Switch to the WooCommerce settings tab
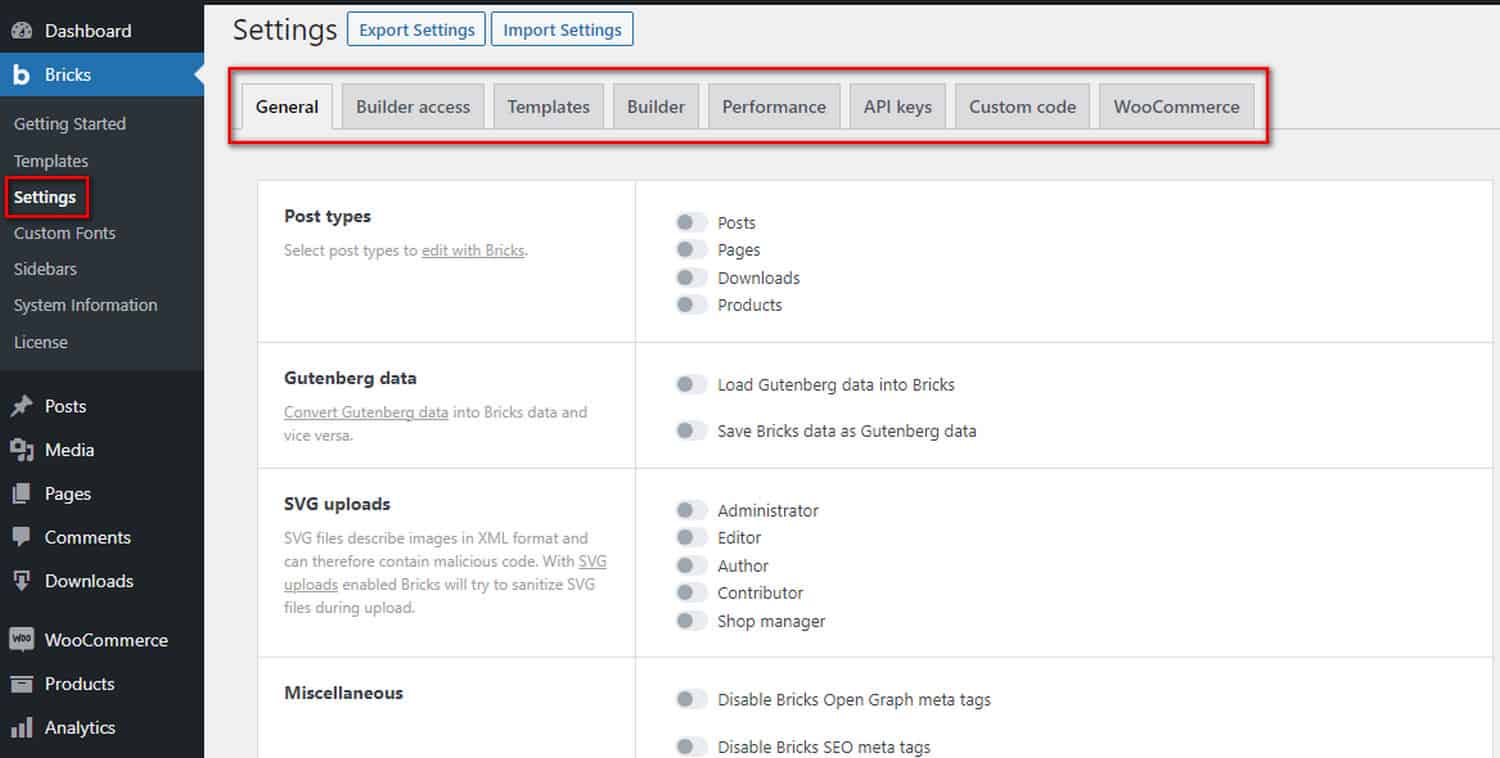The image size is (1500, 758). (1176, 107)
